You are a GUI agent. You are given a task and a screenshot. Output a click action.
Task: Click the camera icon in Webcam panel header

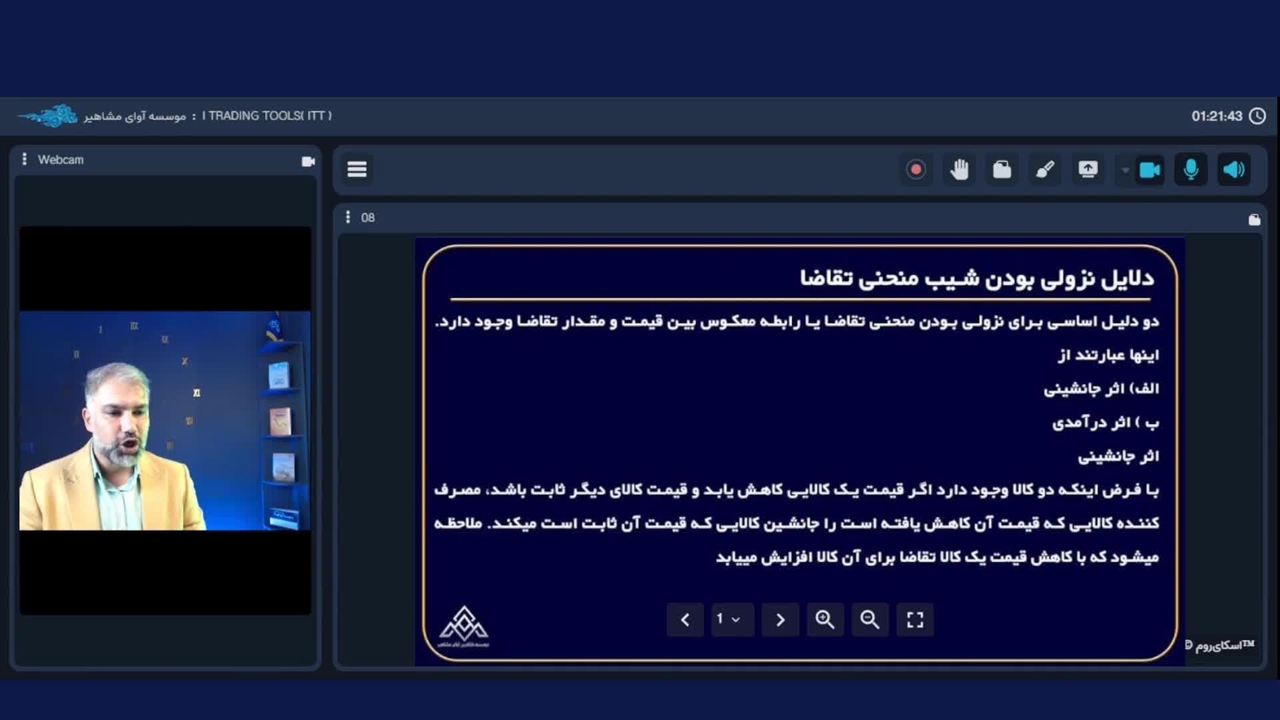(x=308, y=161)
